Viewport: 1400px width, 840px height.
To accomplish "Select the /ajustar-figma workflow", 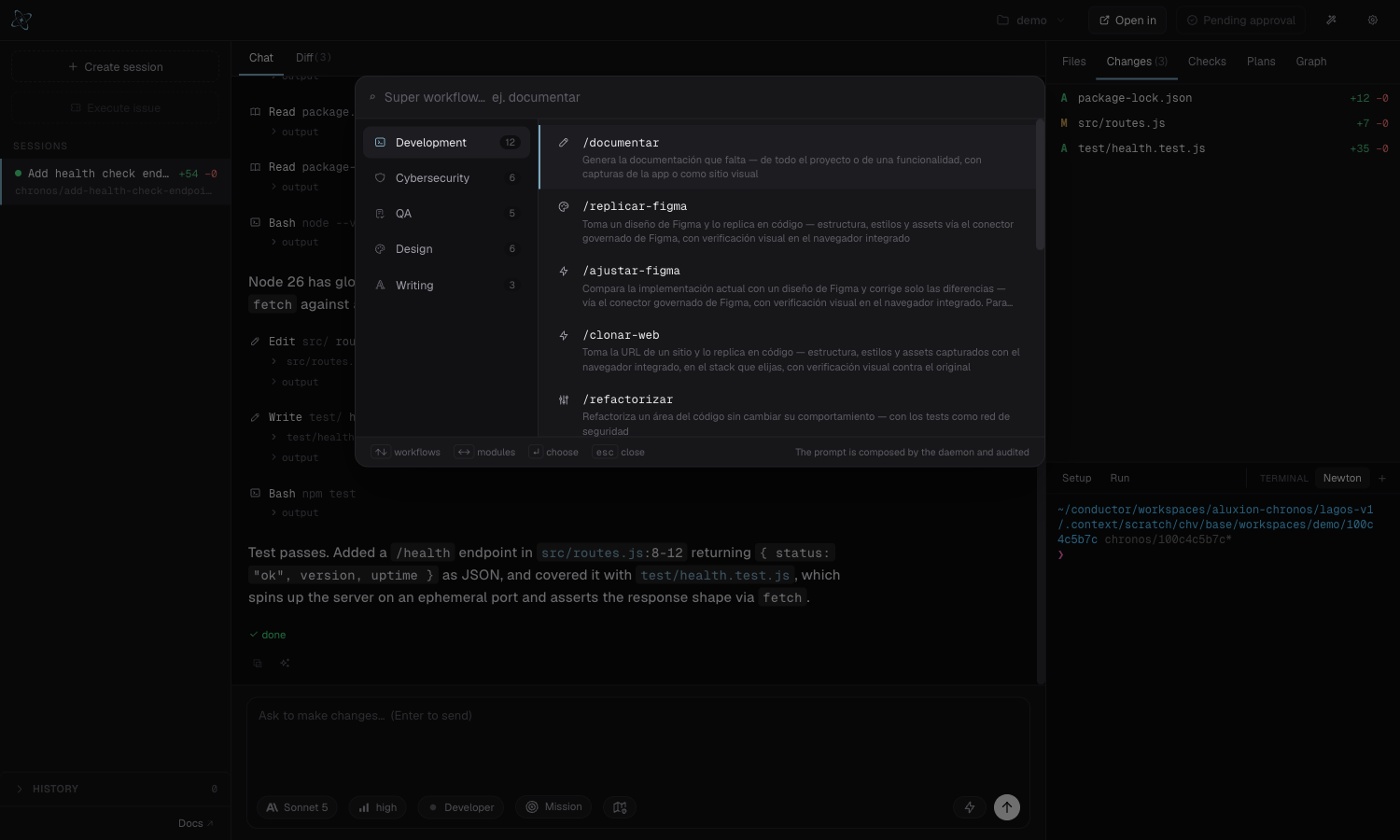I will [x=787, y=287].
